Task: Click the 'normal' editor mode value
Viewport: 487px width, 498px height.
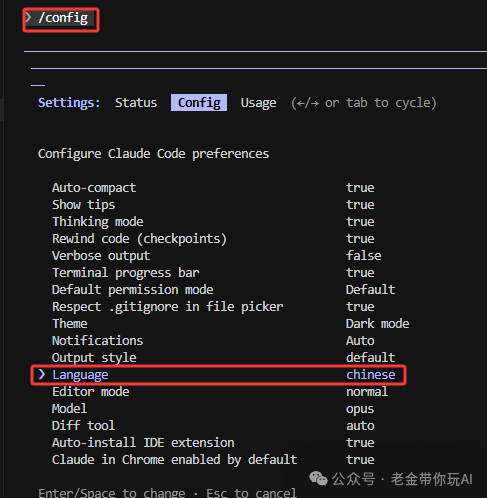Action: coord(367,392)
